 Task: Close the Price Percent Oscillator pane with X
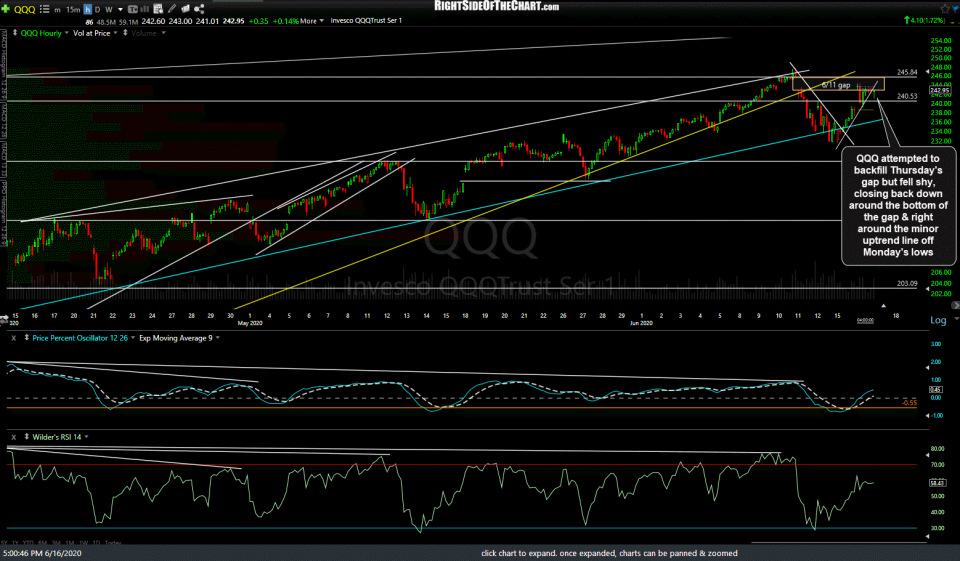tap(13, 338)
